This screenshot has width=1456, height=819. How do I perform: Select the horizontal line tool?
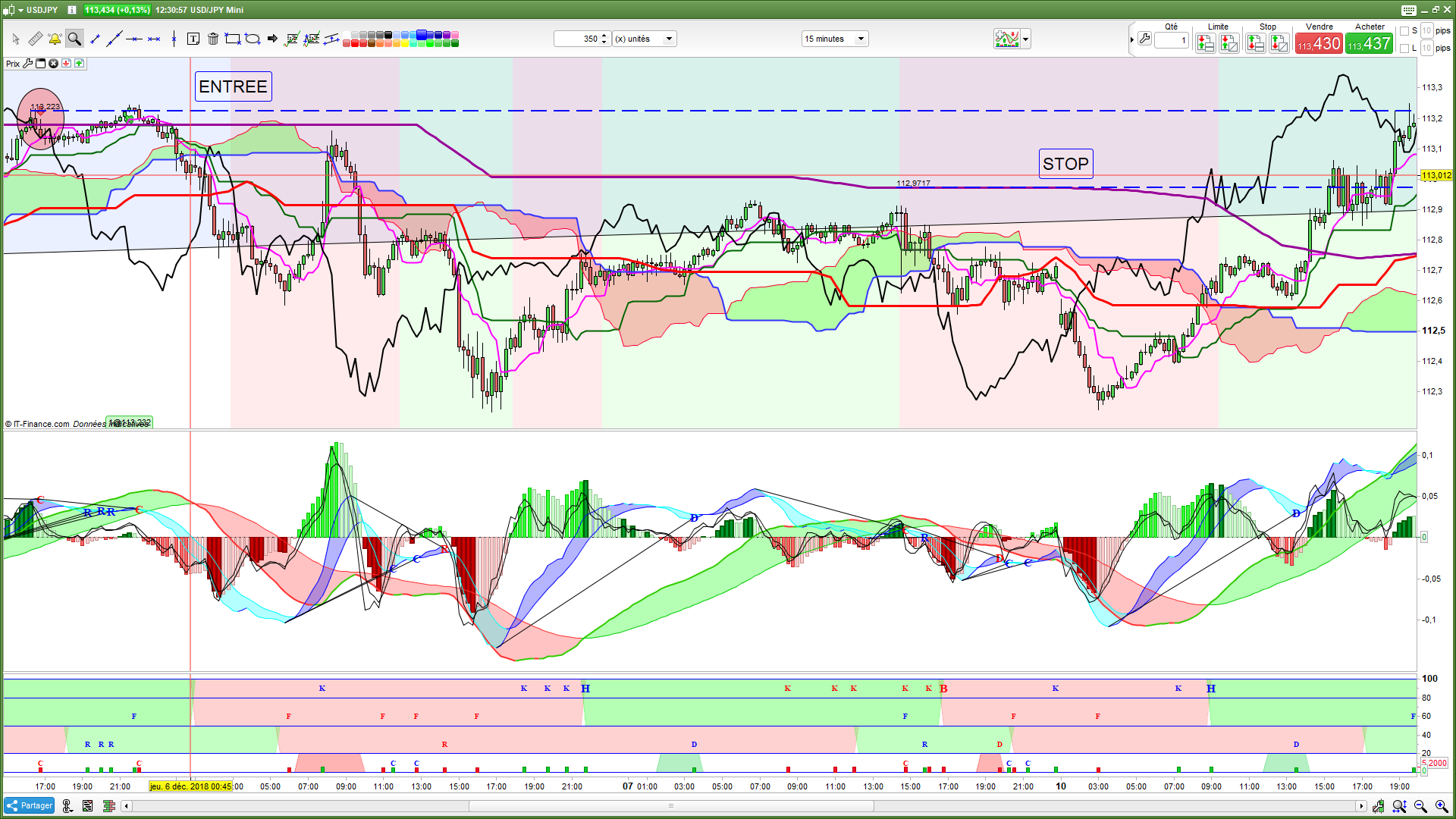point(134,39)
